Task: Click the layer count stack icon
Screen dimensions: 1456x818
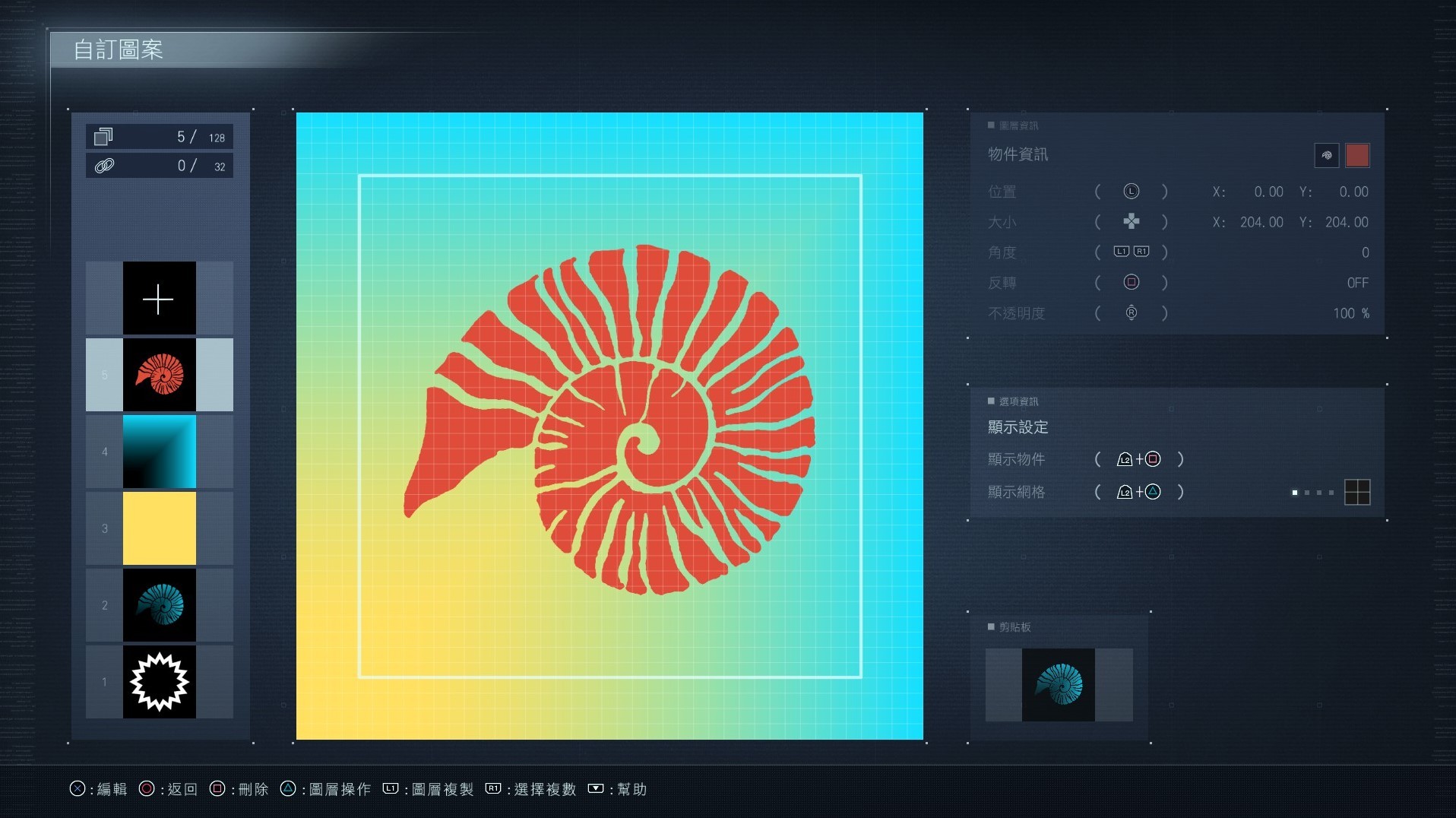Action: [103, 137]
